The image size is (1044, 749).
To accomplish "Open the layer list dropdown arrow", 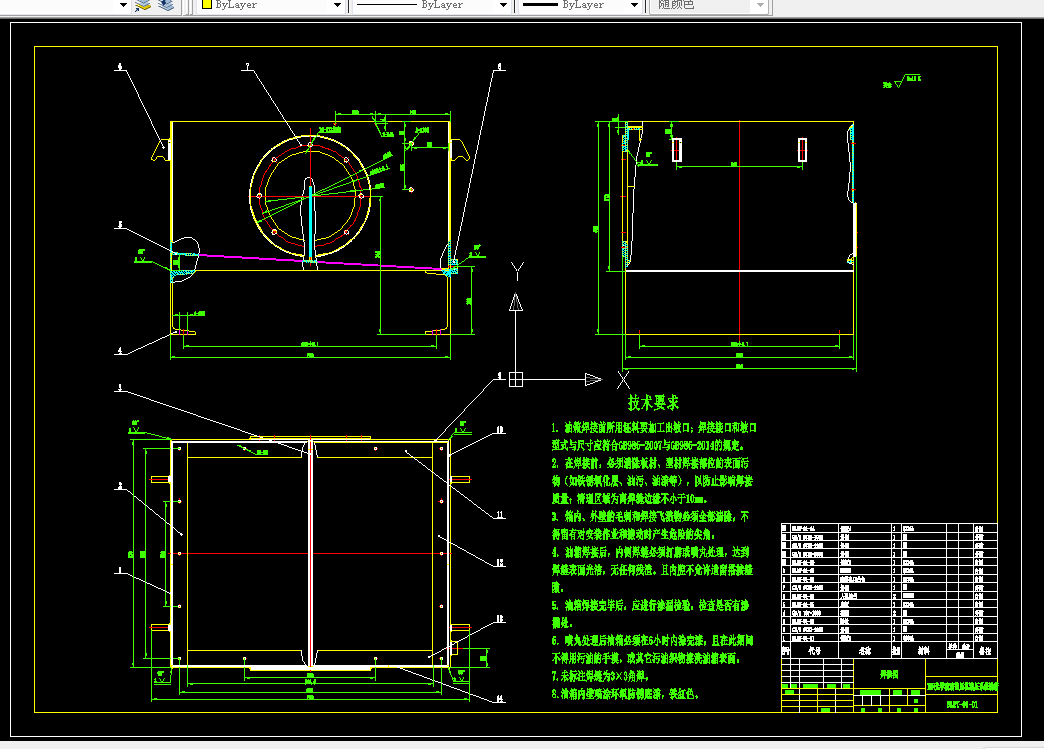I will pos(123,5).
